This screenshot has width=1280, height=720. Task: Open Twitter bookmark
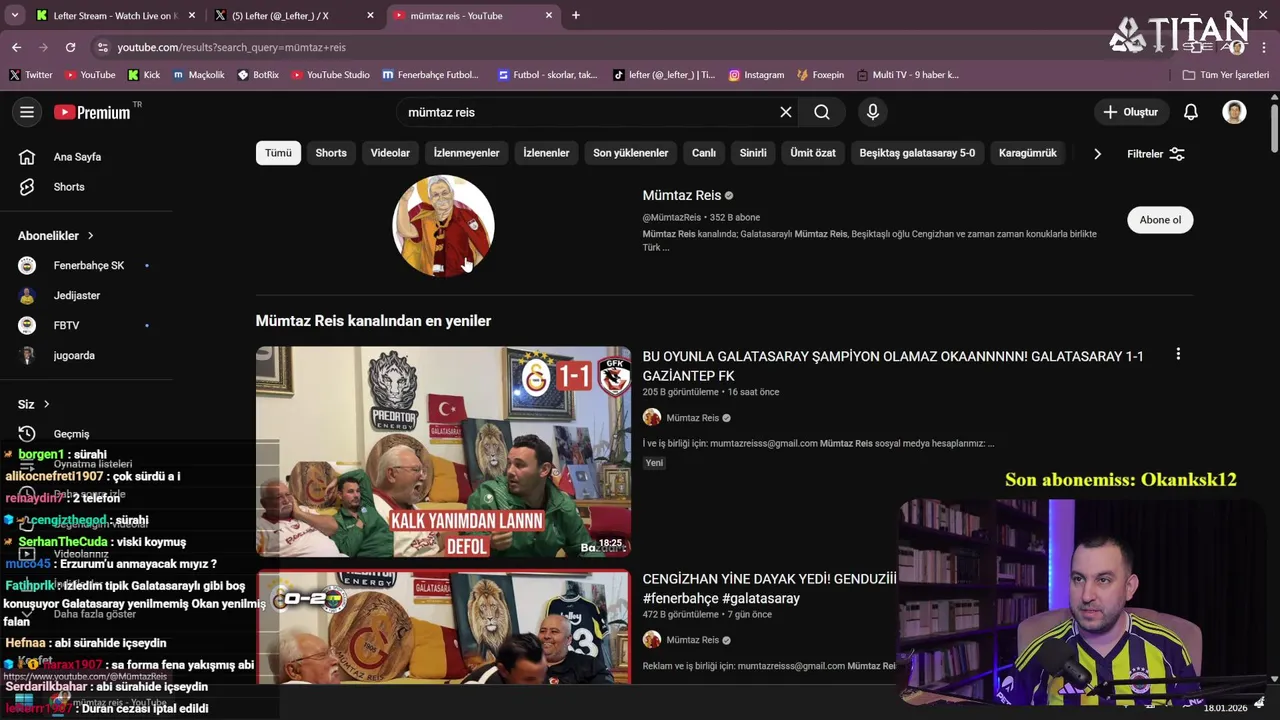click(x=31, y=75)
